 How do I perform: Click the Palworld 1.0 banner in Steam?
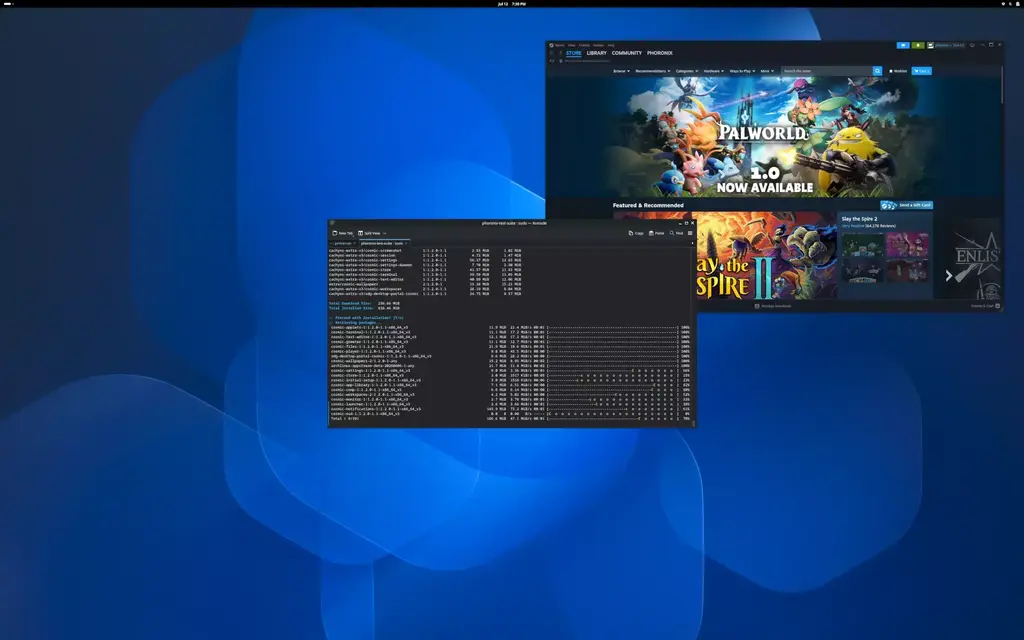[764, 137]
